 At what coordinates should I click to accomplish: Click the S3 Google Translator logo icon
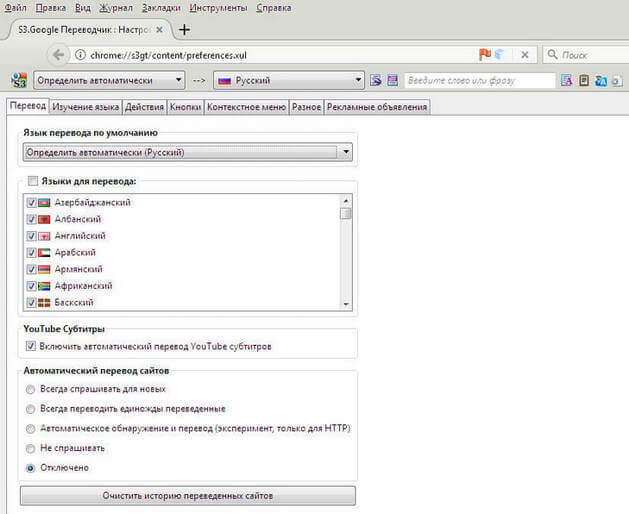(19, 81)
